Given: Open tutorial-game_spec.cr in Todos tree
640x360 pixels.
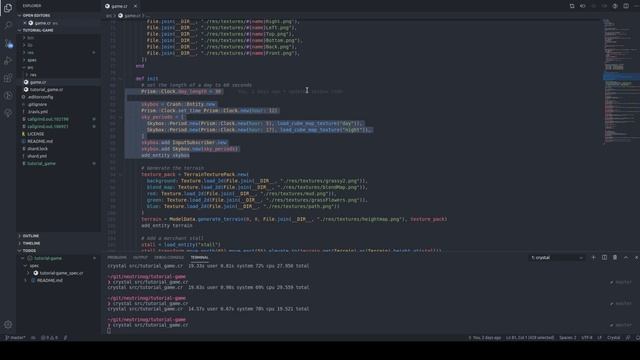Looking at the screenshot, I should pyautogui.click(x=61, y=273).
